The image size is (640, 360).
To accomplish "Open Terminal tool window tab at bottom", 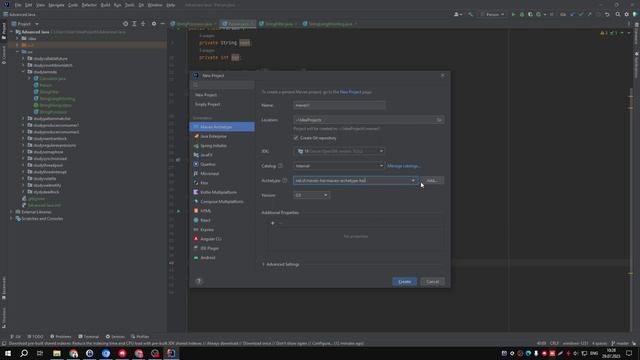I will 88,337.
